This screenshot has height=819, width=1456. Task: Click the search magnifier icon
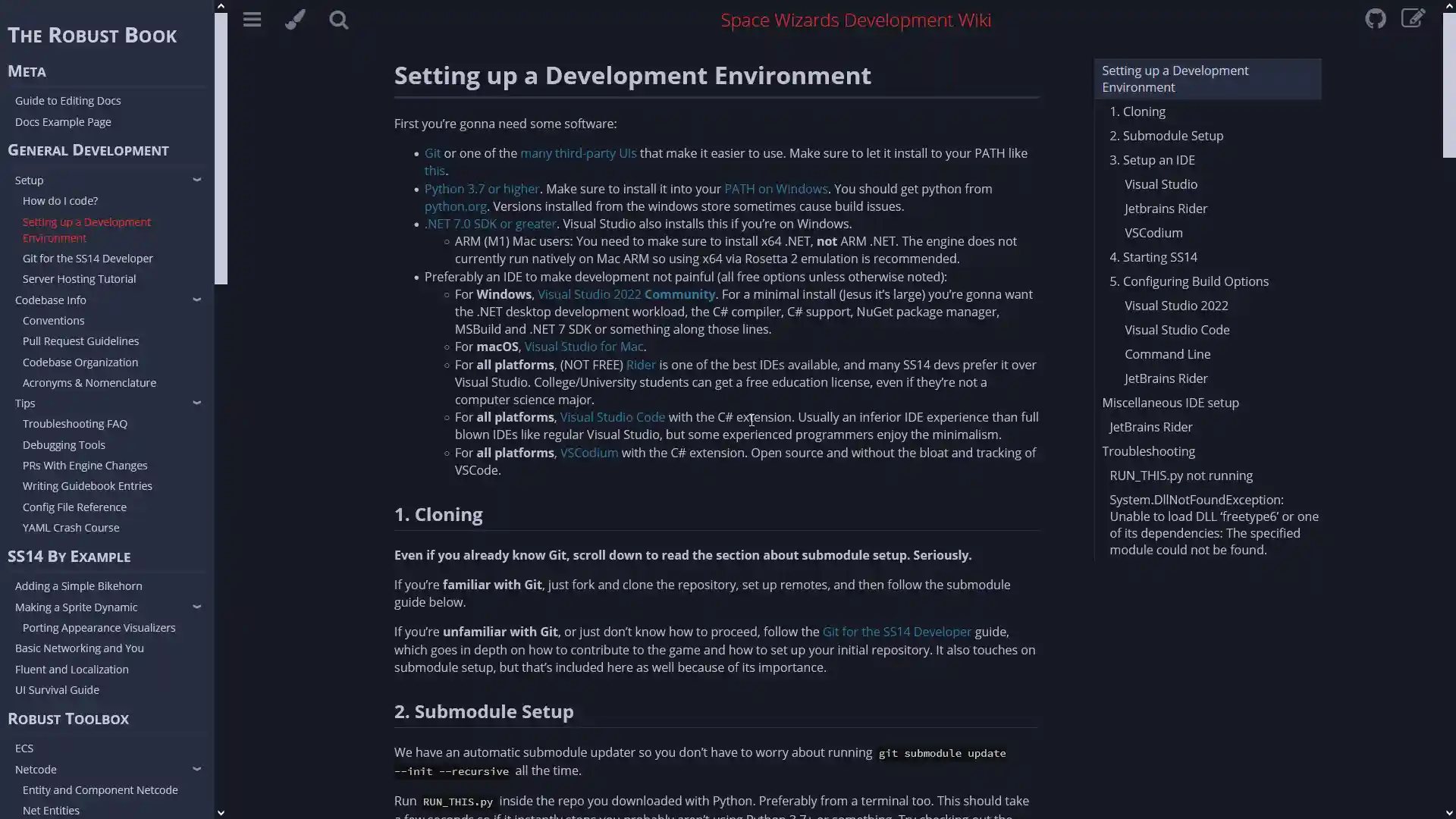338,20
